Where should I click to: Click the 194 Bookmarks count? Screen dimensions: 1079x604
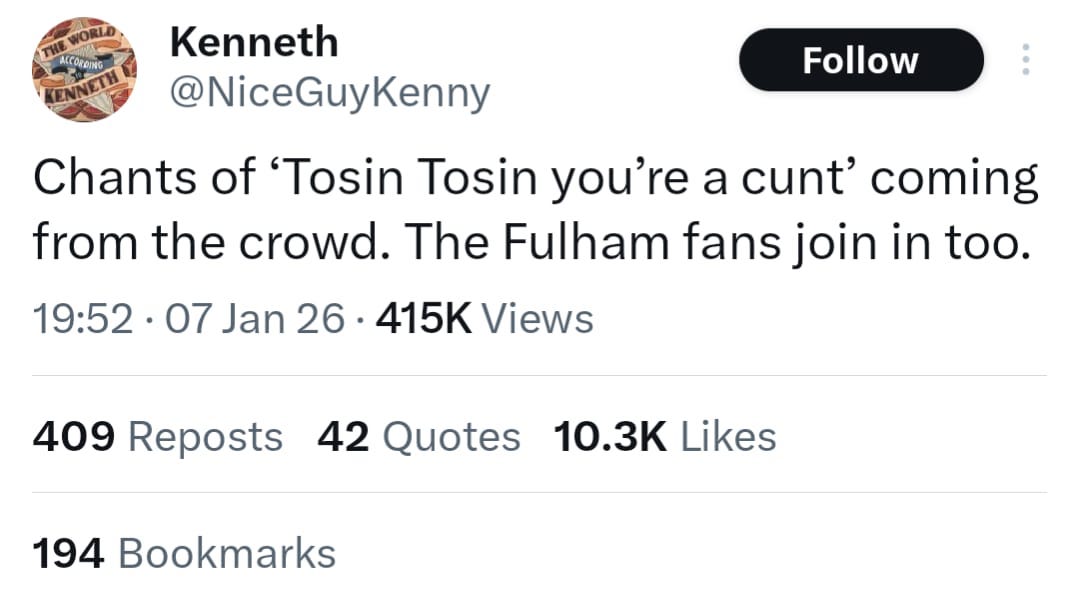click(x=184, y=553)
